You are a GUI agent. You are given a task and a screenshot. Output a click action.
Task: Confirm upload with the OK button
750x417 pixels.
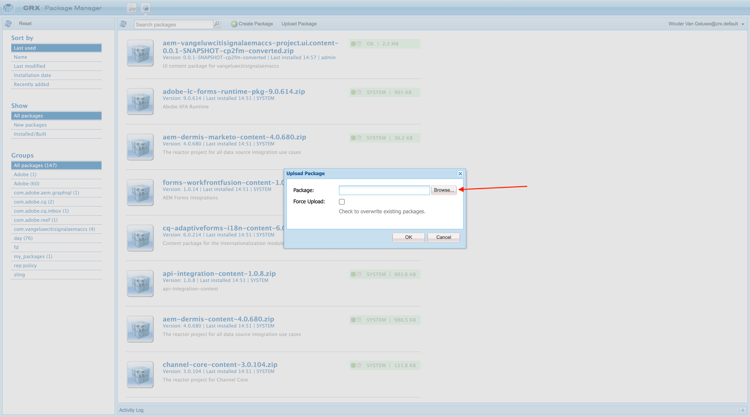[408, 237]
